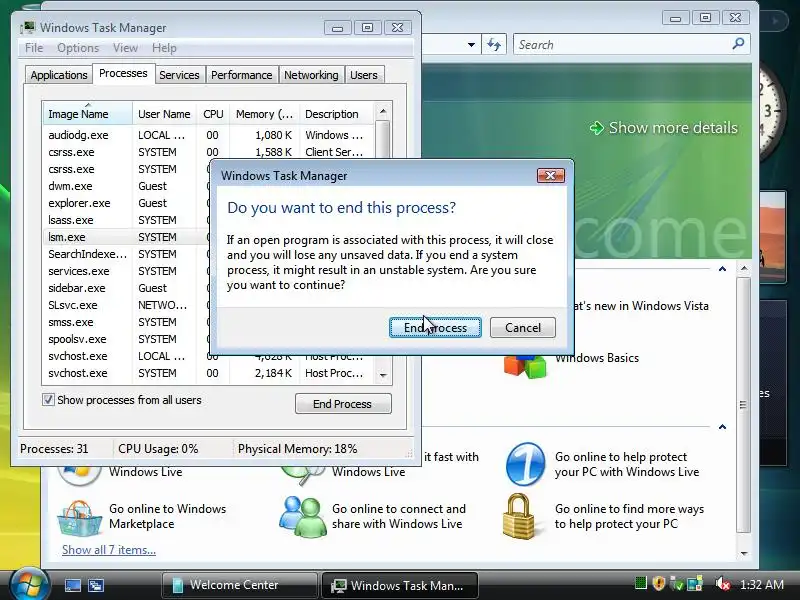Click Welcome Center search field
The width and height of the screenshot is (800, 600).
[622, 44]
